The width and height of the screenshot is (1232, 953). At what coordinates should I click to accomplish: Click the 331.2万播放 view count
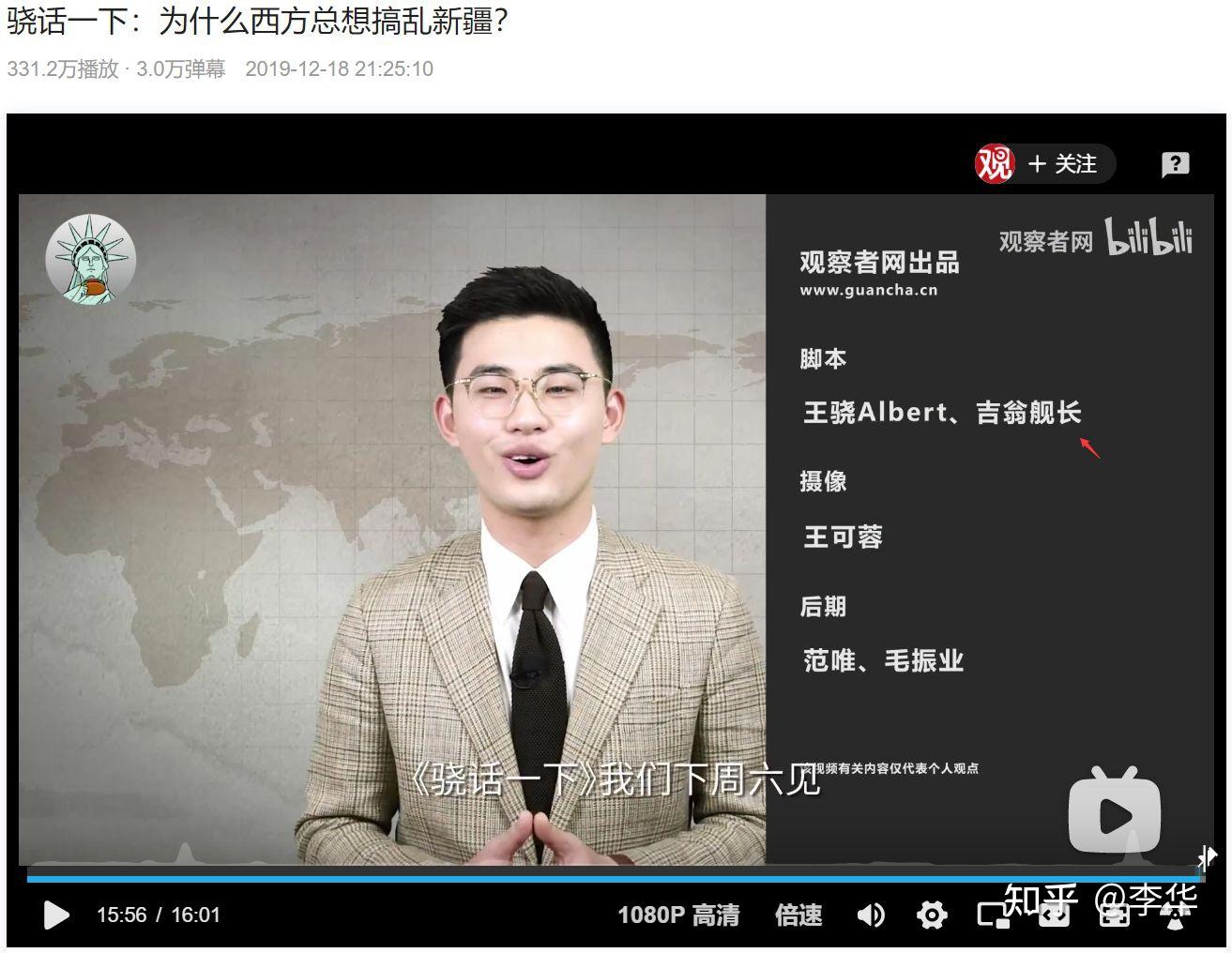click(63, 68)
